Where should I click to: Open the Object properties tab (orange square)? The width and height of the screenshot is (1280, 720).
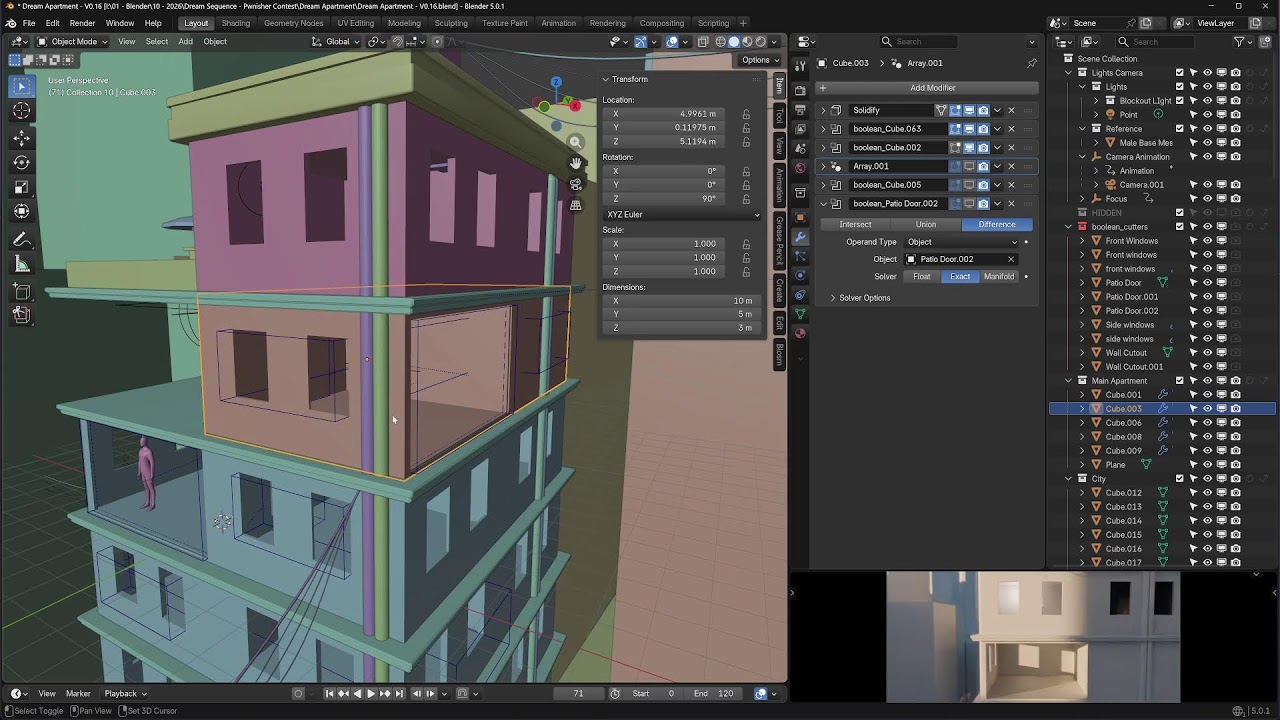[x=800, y=218]
